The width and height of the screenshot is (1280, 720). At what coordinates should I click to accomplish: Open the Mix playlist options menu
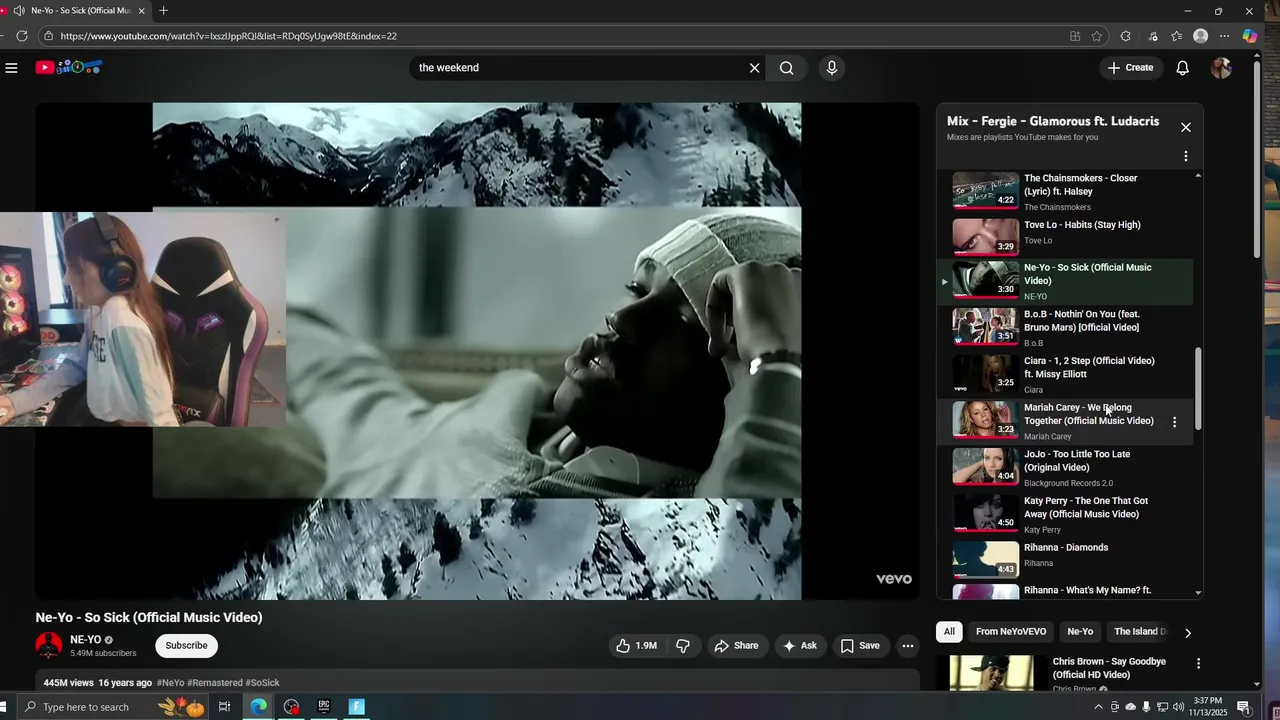(x=1186, y=156)
